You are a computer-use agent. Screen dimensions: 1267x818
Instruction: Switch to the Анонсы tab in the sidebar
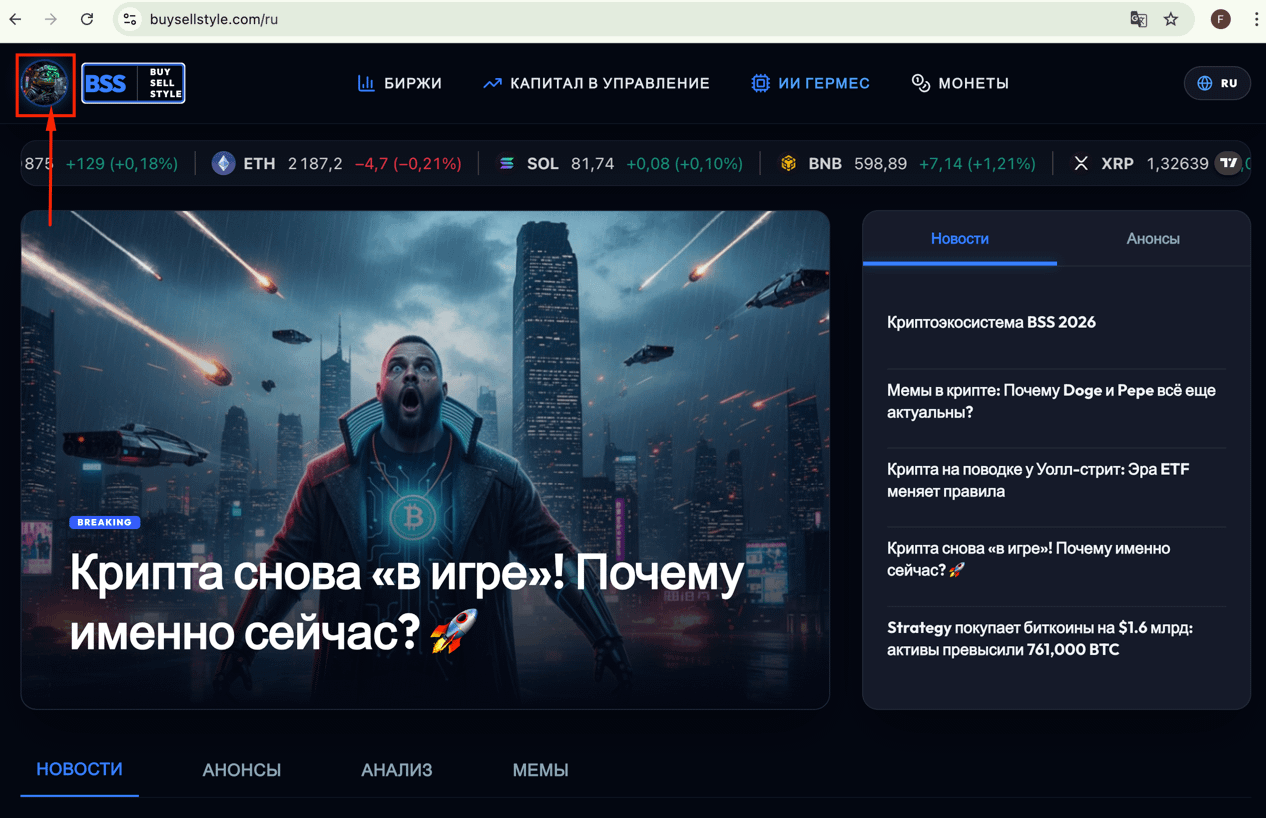(x=1152, y=238)
